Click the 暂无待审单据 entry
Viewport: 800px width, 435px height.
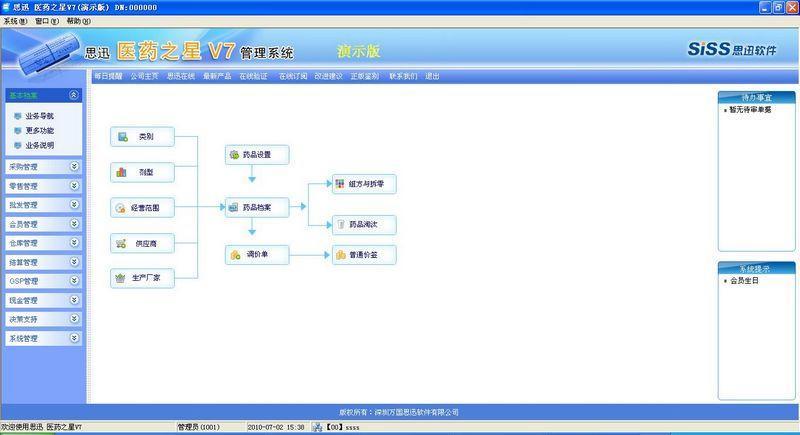click(x=750, y=110)
